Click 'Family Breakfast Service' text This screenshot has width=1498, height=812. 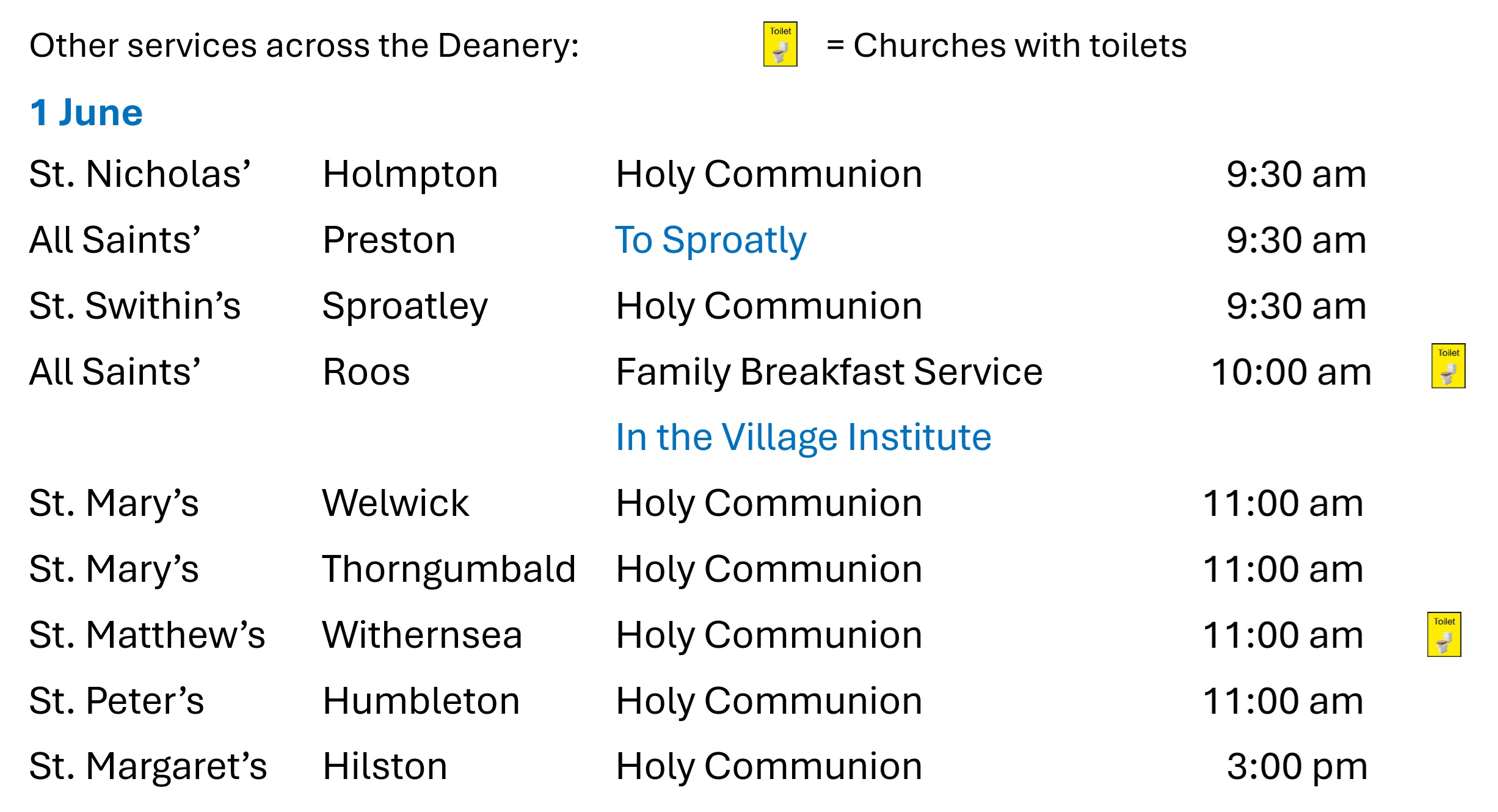coord(829,372)
